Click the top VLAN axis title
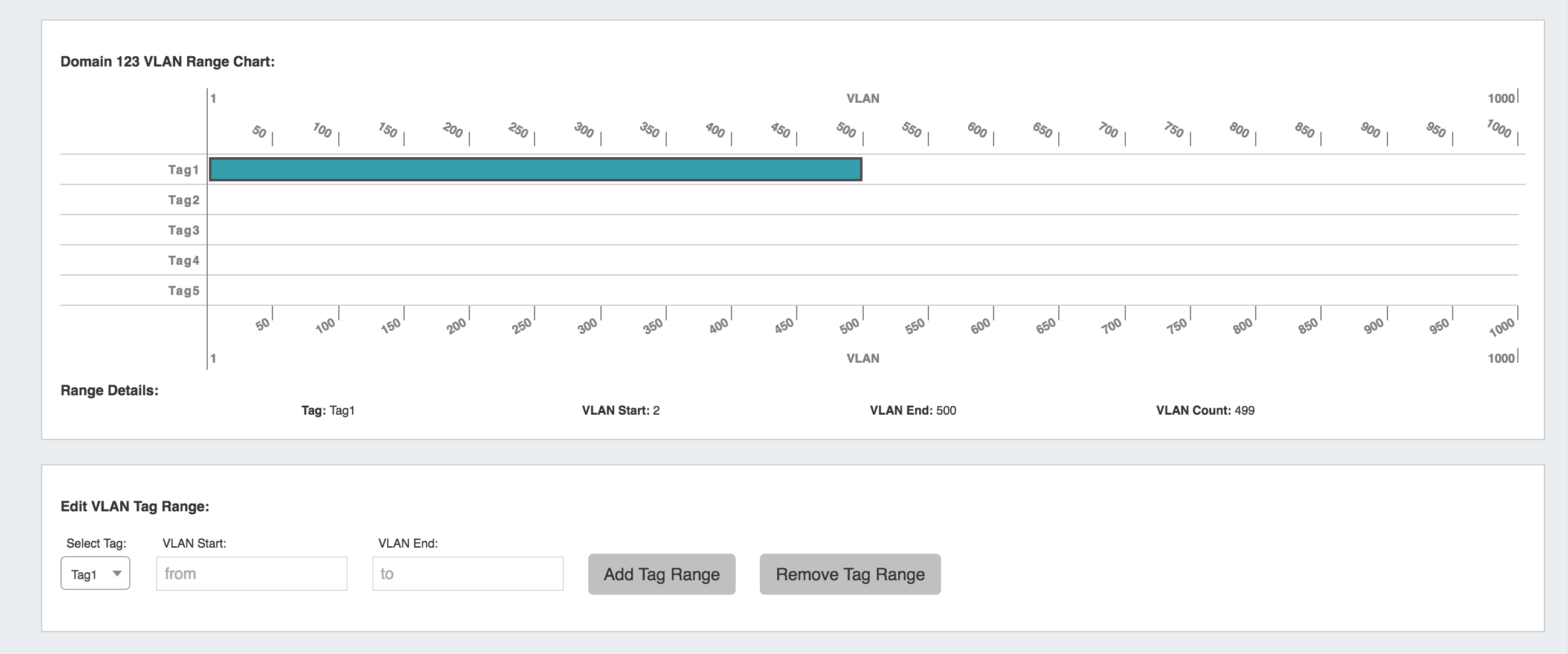 863,99
